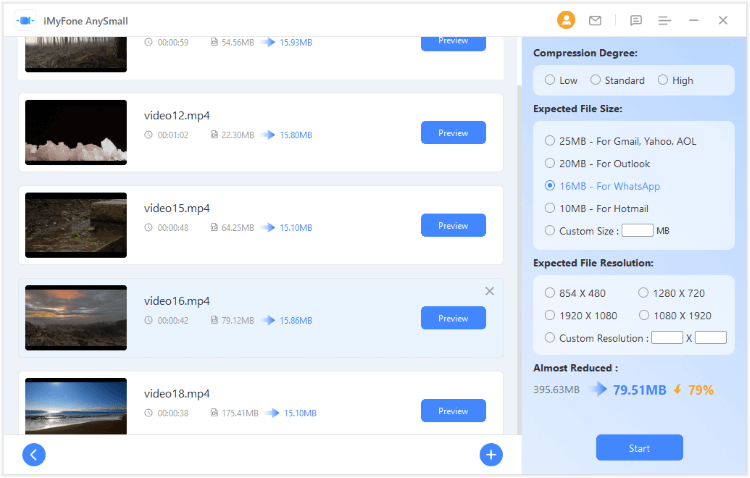
Task: Click the video list vertical scrollbar
Action: (519, 258)
